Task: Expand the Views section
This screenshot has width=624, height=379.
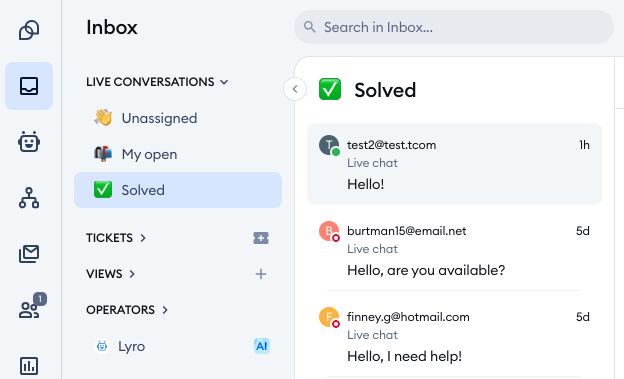Action: [x=111, y=274]
